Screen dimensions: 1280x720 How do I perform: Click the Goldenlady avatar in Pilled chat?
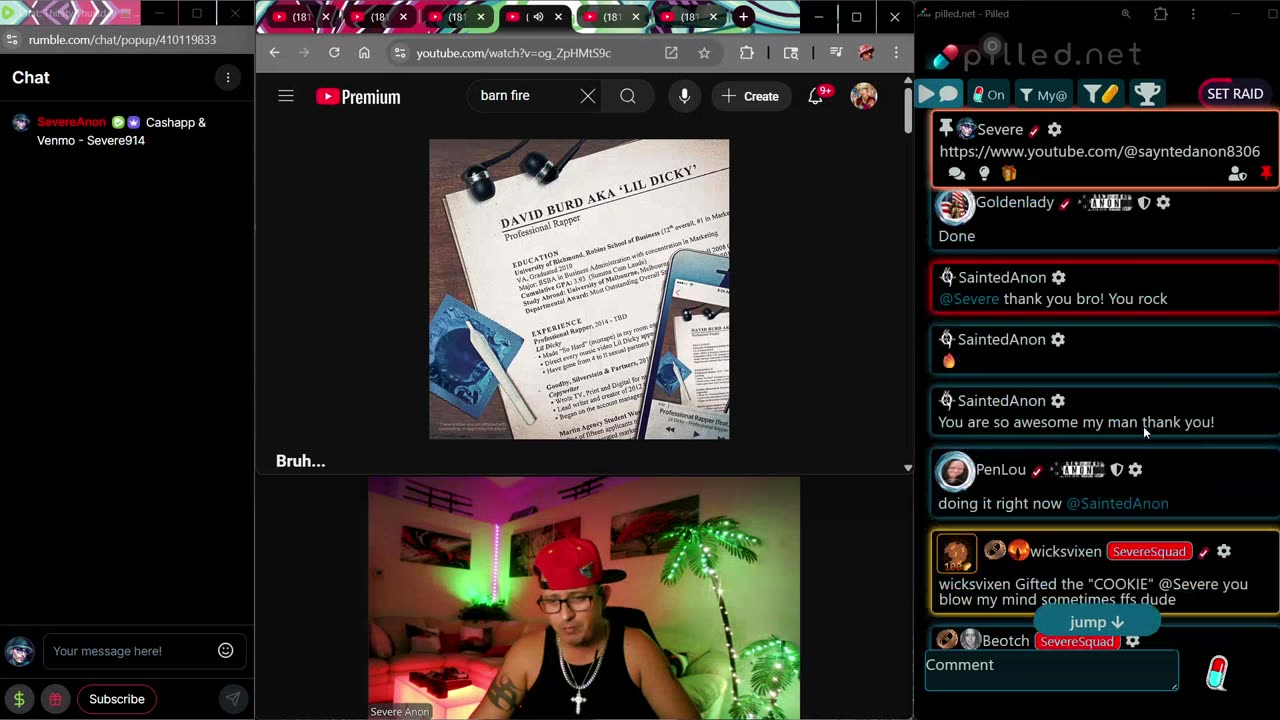coord(954,204)
